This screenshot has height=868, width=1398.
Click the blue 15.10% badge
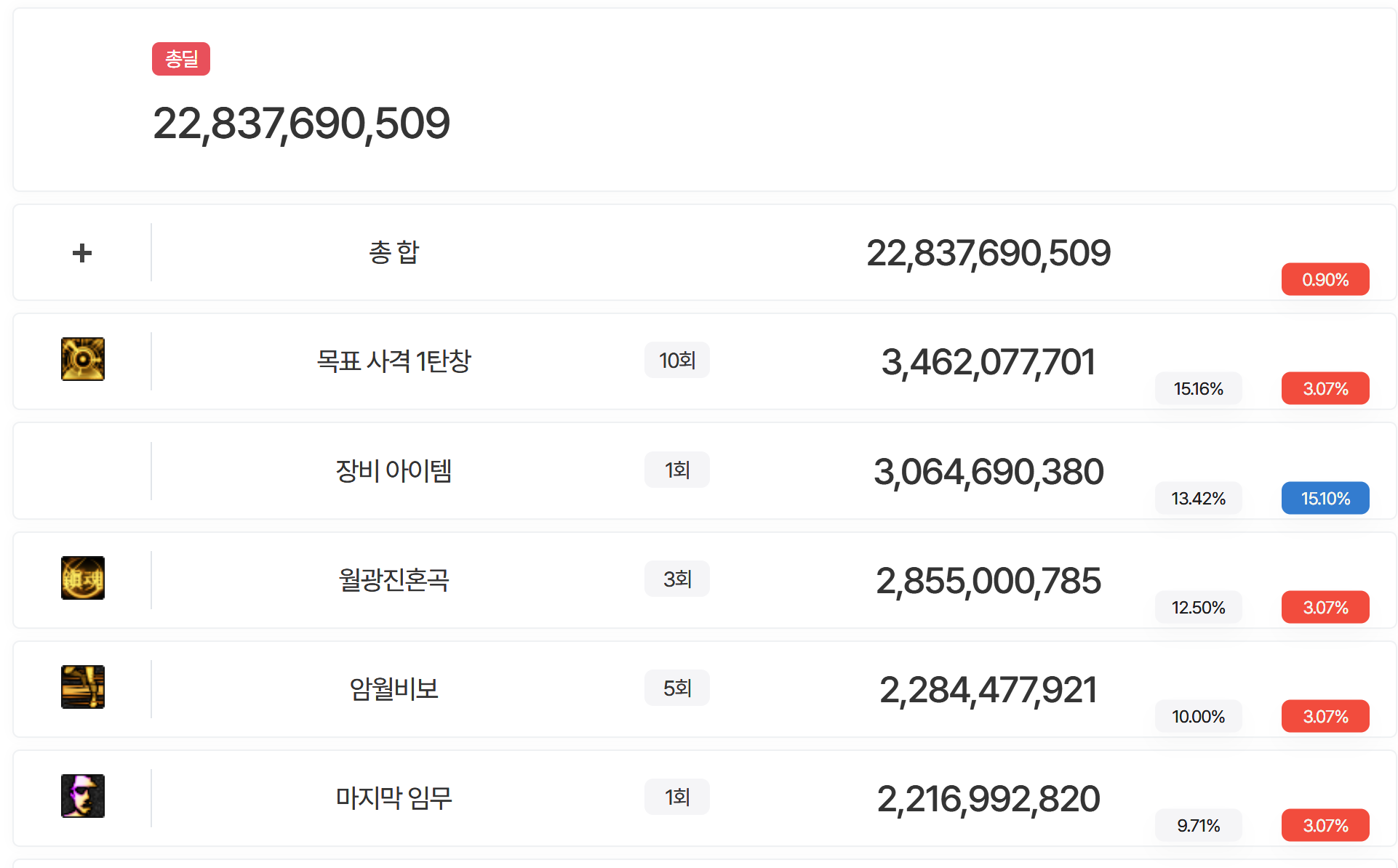pos(1325,499)
